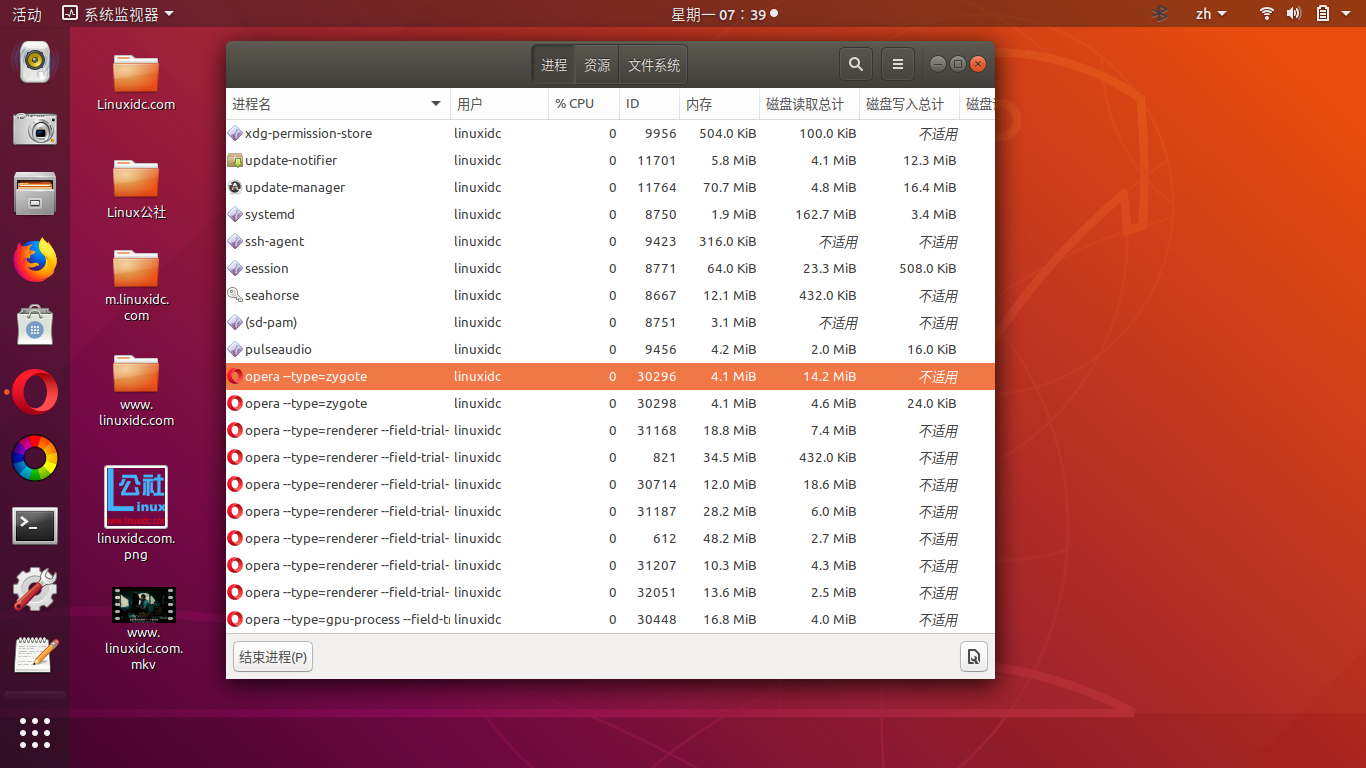1366x768 pixels.
Task: Sort by the ID column header
Action: click(x=649, y=104)
